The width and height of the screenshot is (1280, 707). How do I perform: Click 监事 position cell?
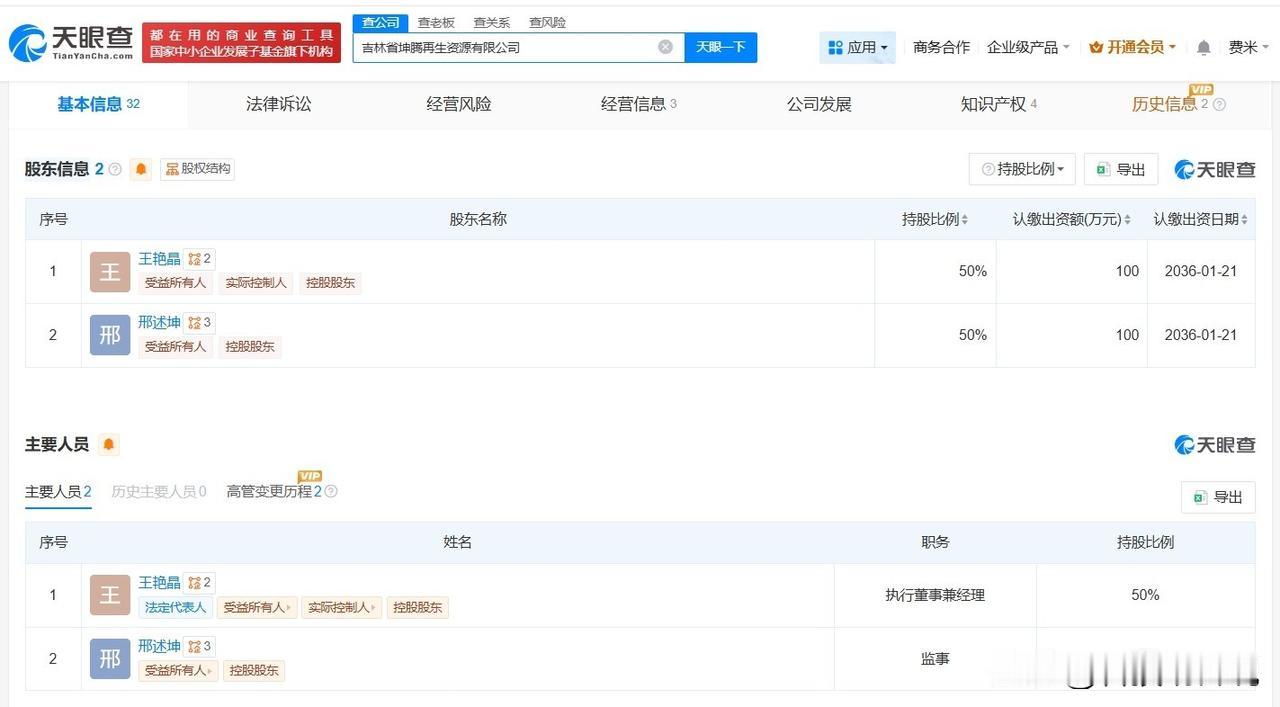pos(935,659)
